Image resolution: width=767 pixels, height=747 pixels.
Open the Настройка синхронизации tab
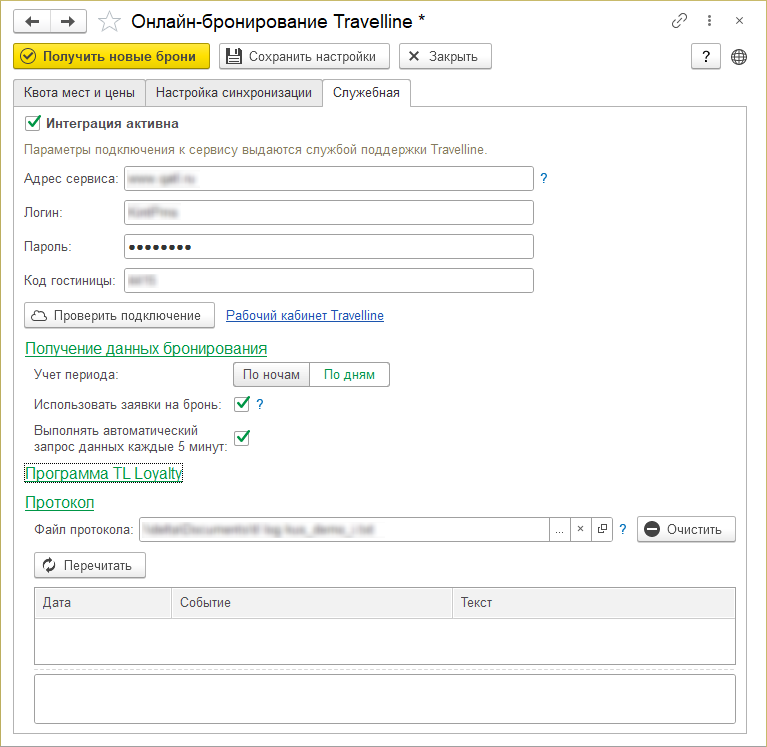coord(234,92)
